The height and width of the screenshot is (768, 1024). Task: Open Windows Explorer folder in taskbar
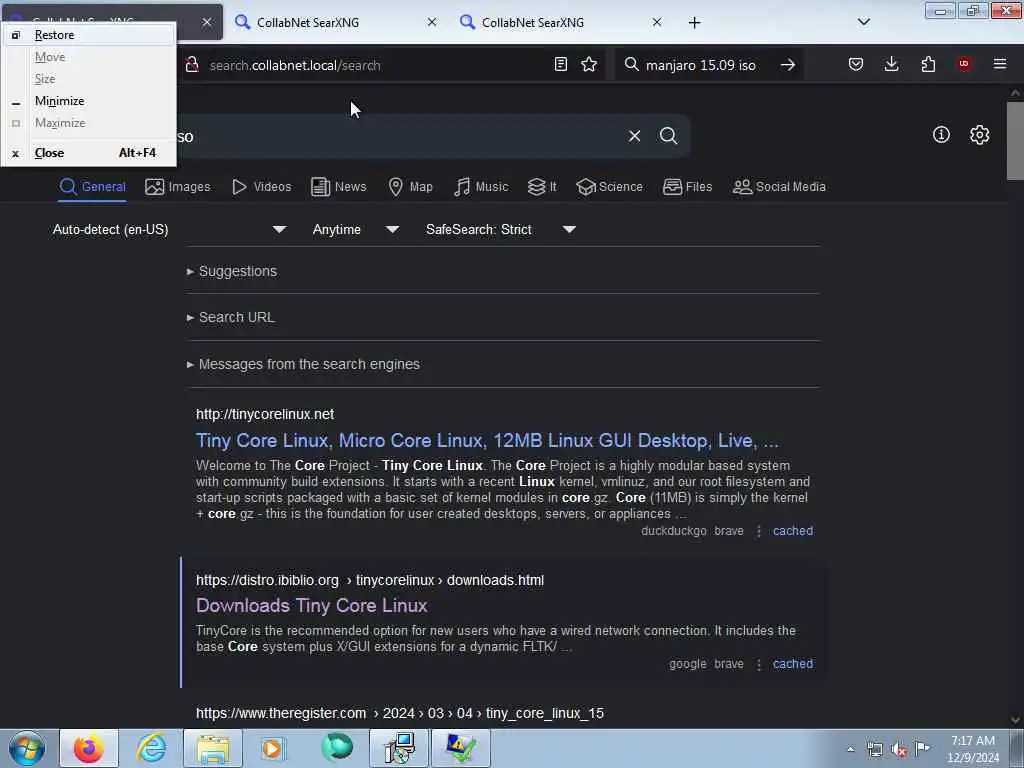213,748
